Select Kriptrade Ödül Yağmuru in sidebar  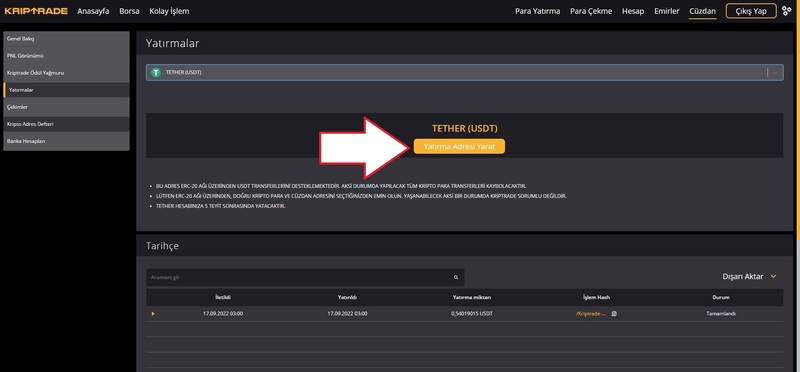(66, 73)
